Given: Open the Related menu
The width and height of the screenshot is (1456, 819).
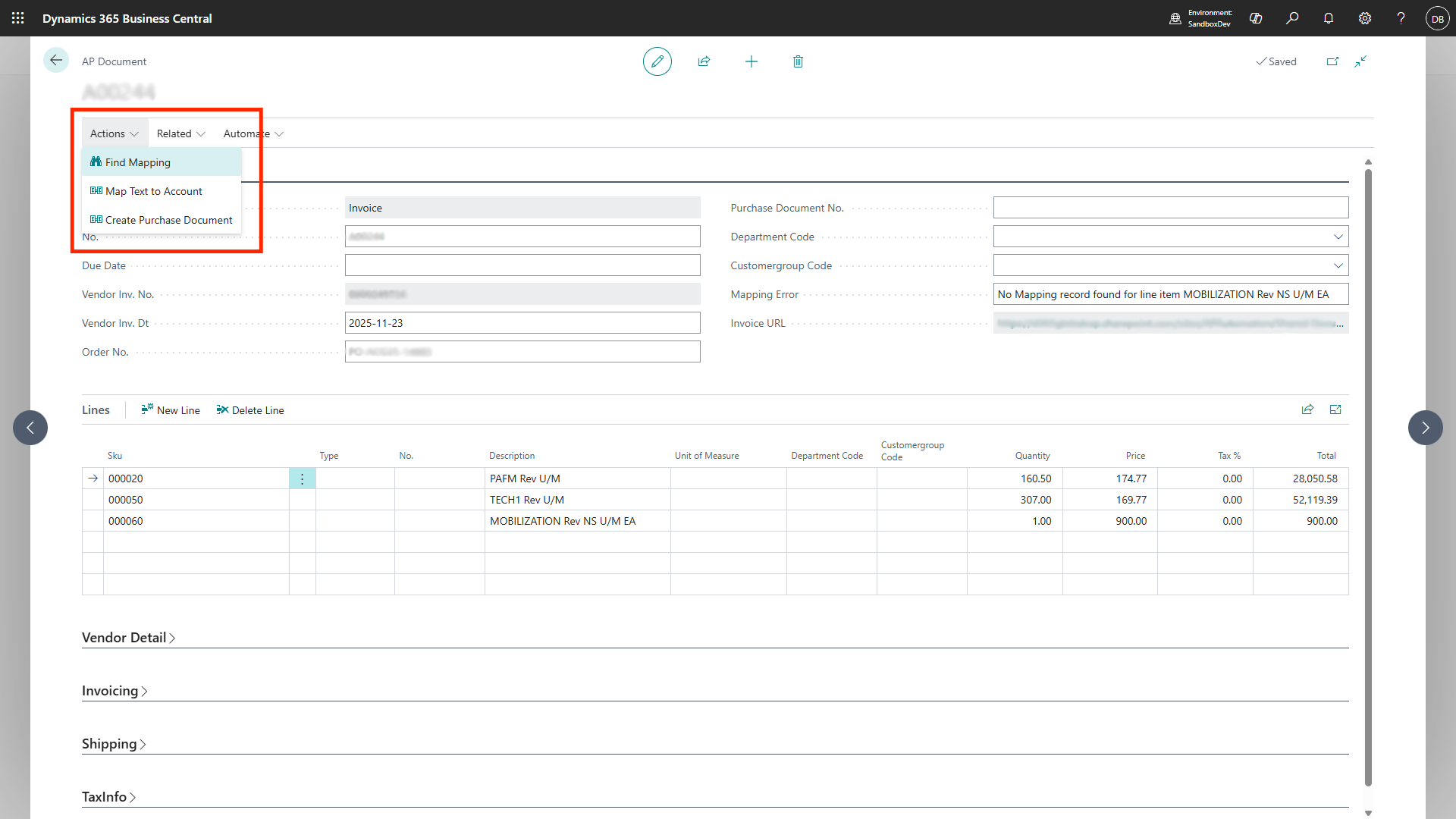Looking at the screenshot, I should pos(180,133).
